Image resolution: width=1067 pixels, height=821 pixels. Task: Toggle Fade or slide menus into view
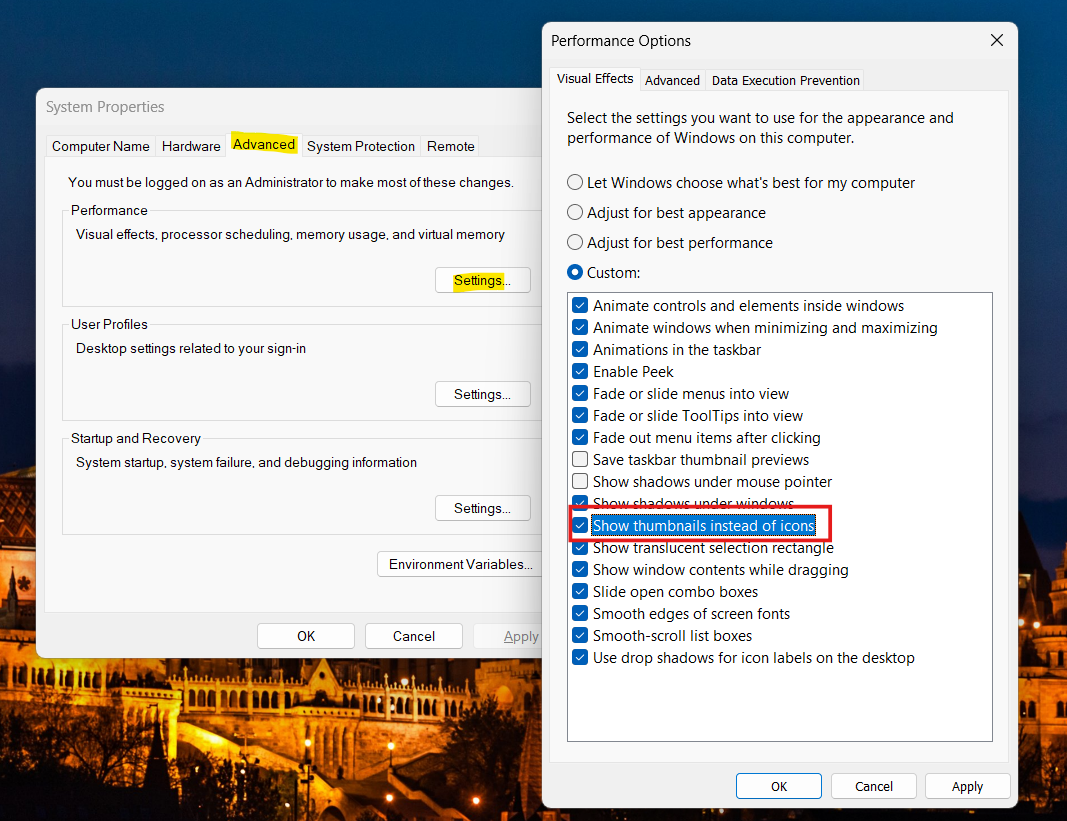[580, 393]
